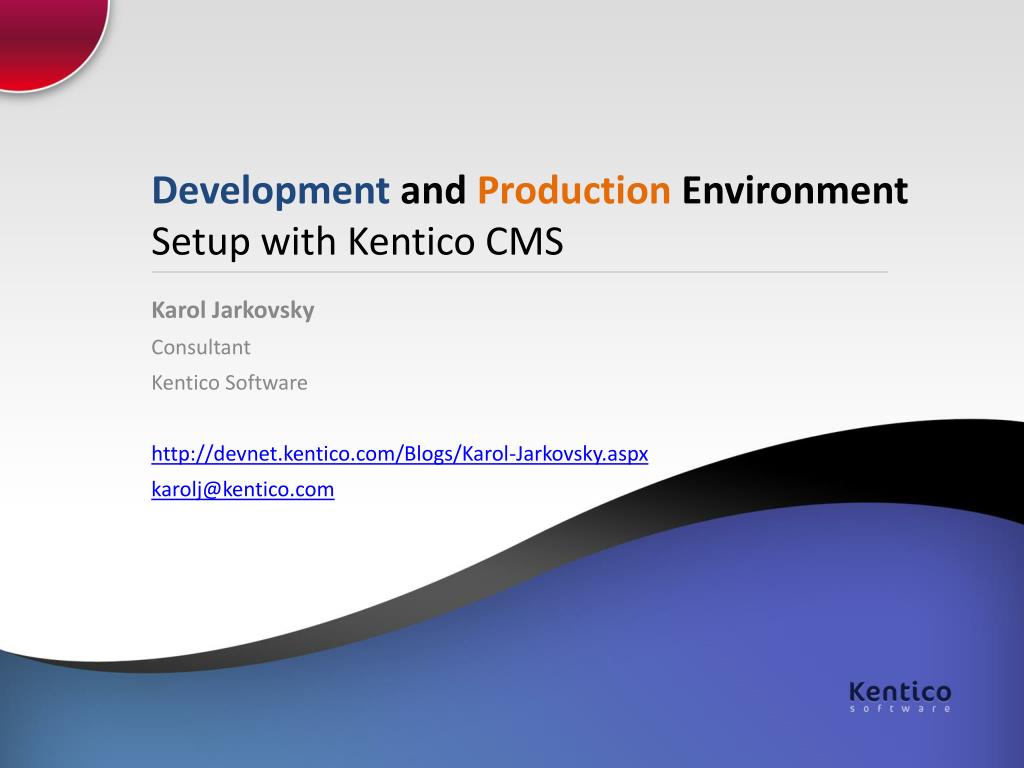This screenshot has width=1024, height=768.
Task: Click the "Consultant" job title text
Action: (x=201, y=347)
